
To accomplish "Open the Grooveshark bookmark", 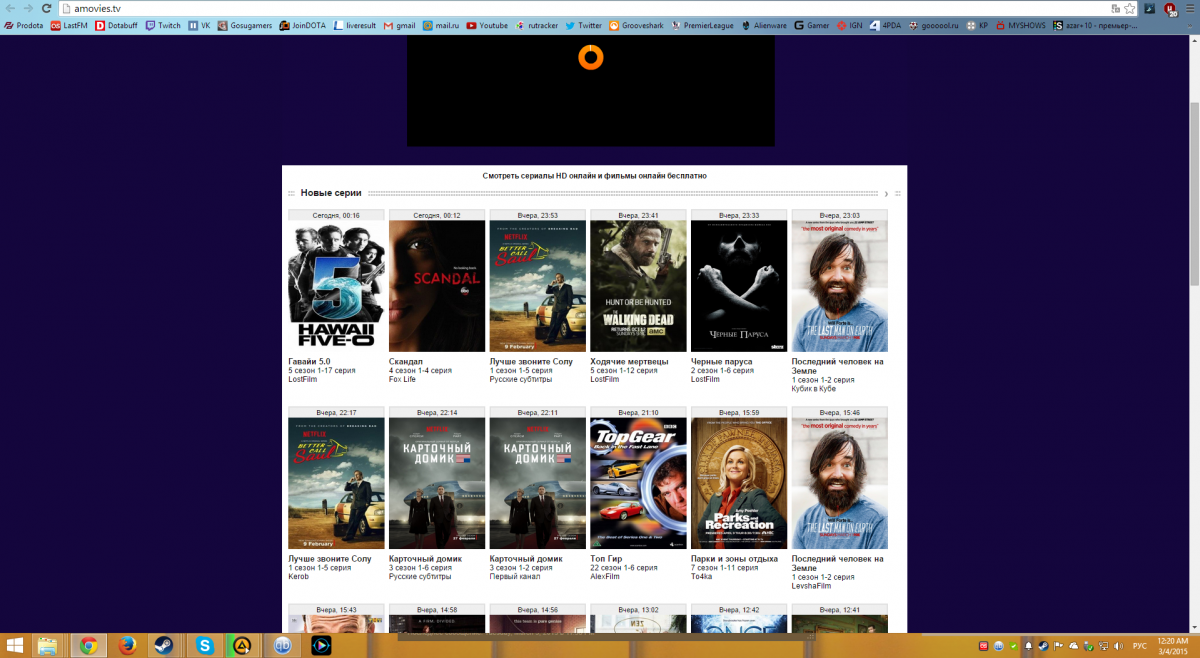I will tap(637, 25).
